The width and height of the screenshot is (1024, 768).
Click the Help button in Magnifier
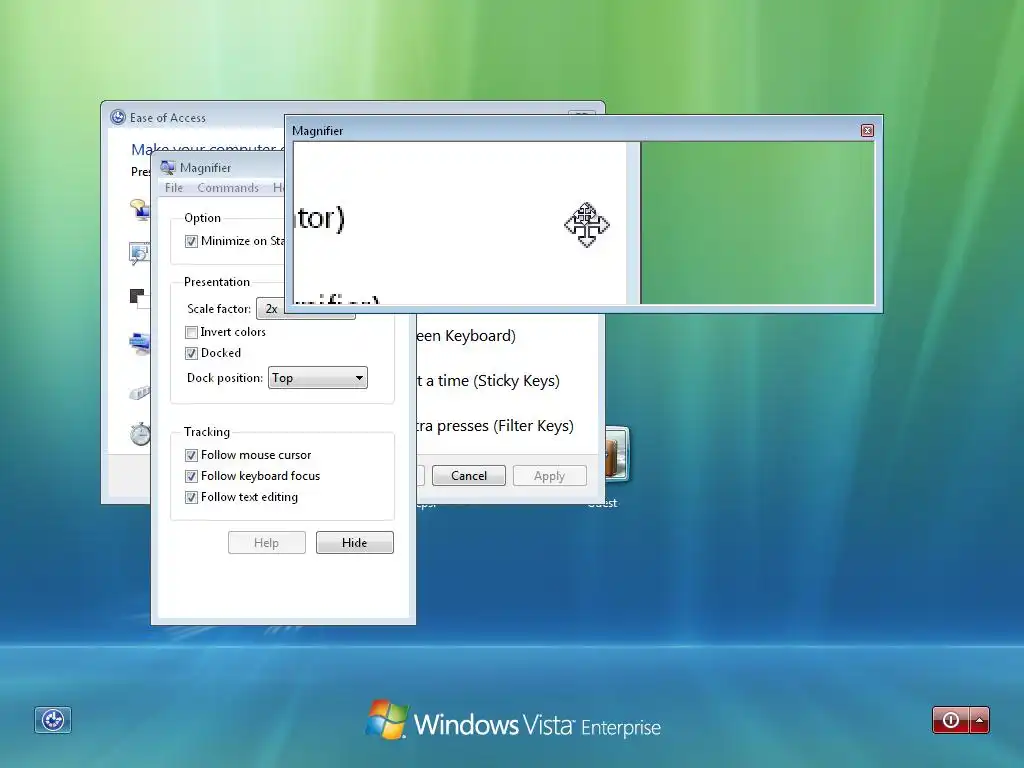click(x=266, y=543)
